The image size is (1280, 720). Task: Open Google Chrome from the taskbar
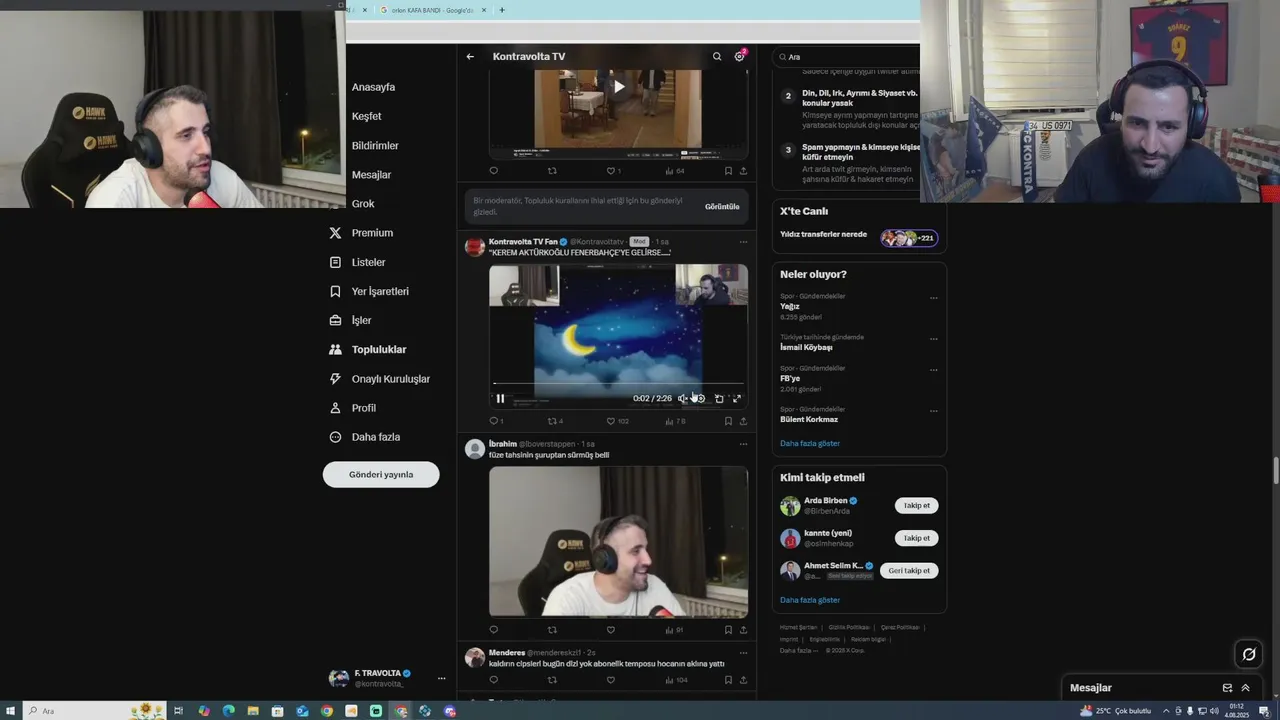pyautogui.click(x=327, y=711)
